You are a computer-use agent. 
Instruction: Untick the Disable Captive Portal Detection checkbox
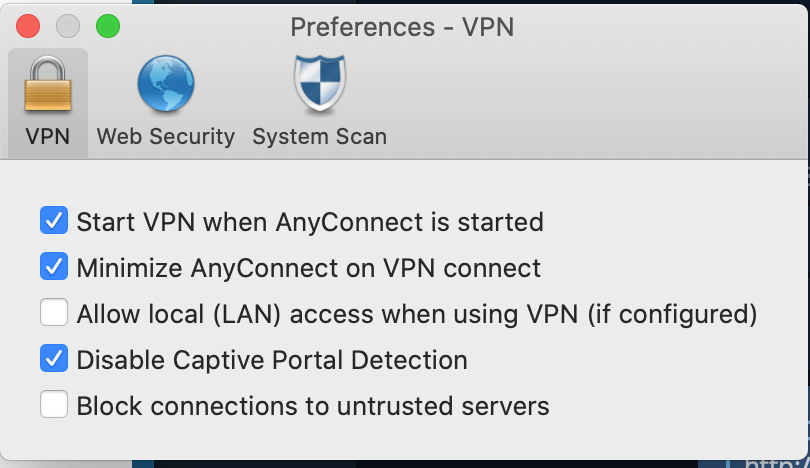point(54,359)
